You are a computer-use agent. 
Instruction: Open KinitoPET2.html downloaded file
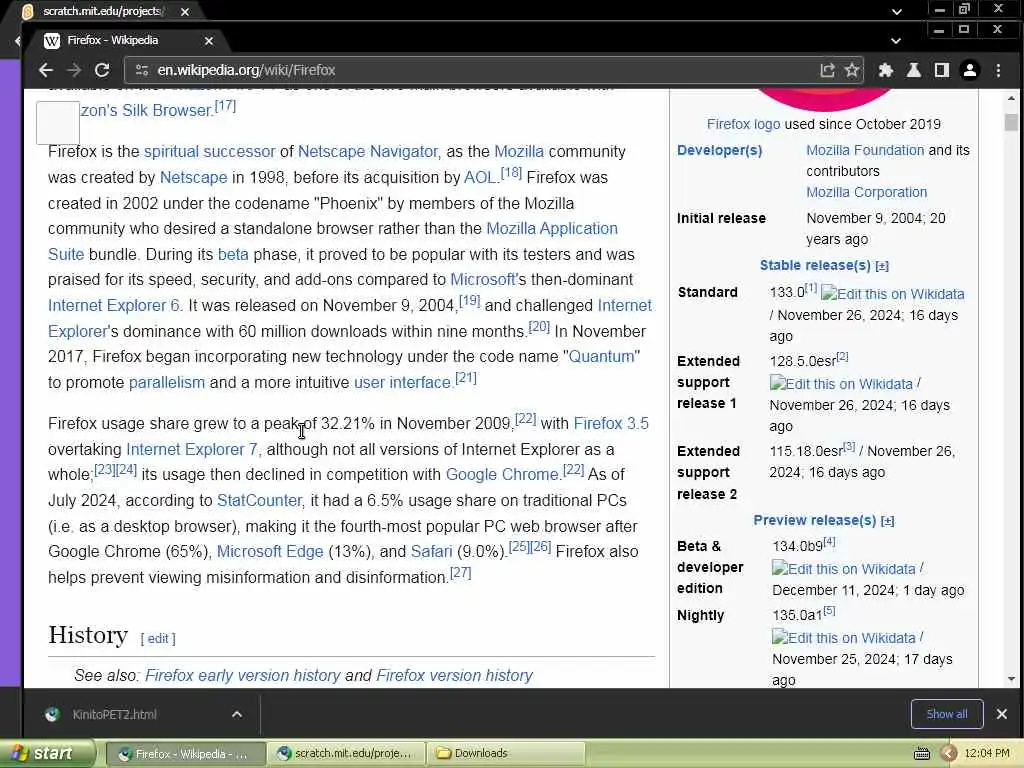tap(114, 714)
